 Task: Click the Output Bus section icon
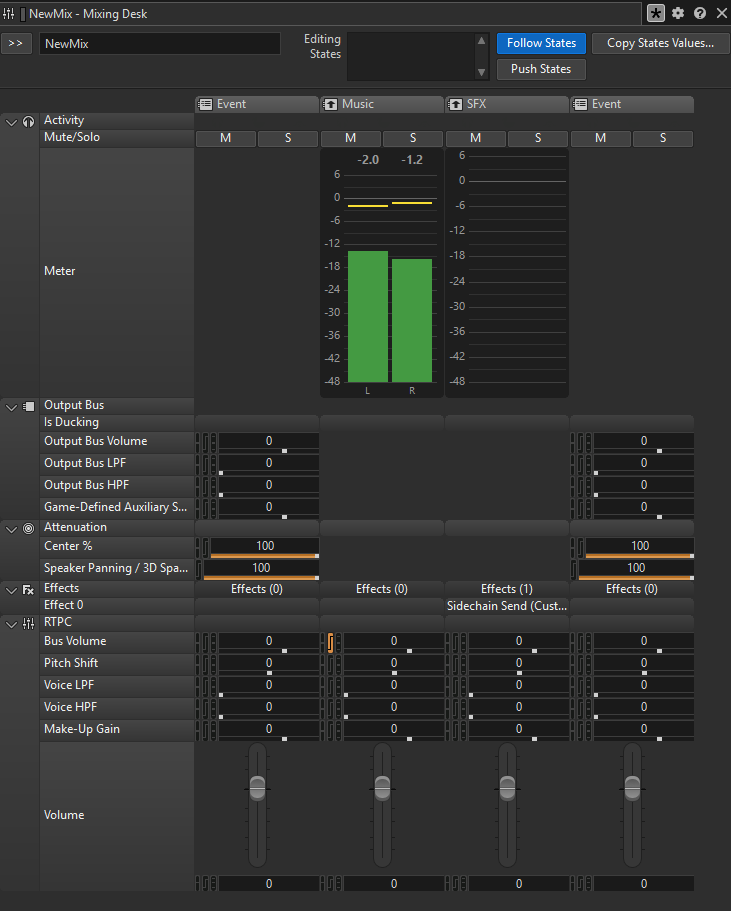pyautogui.click(x=28, y=407)
